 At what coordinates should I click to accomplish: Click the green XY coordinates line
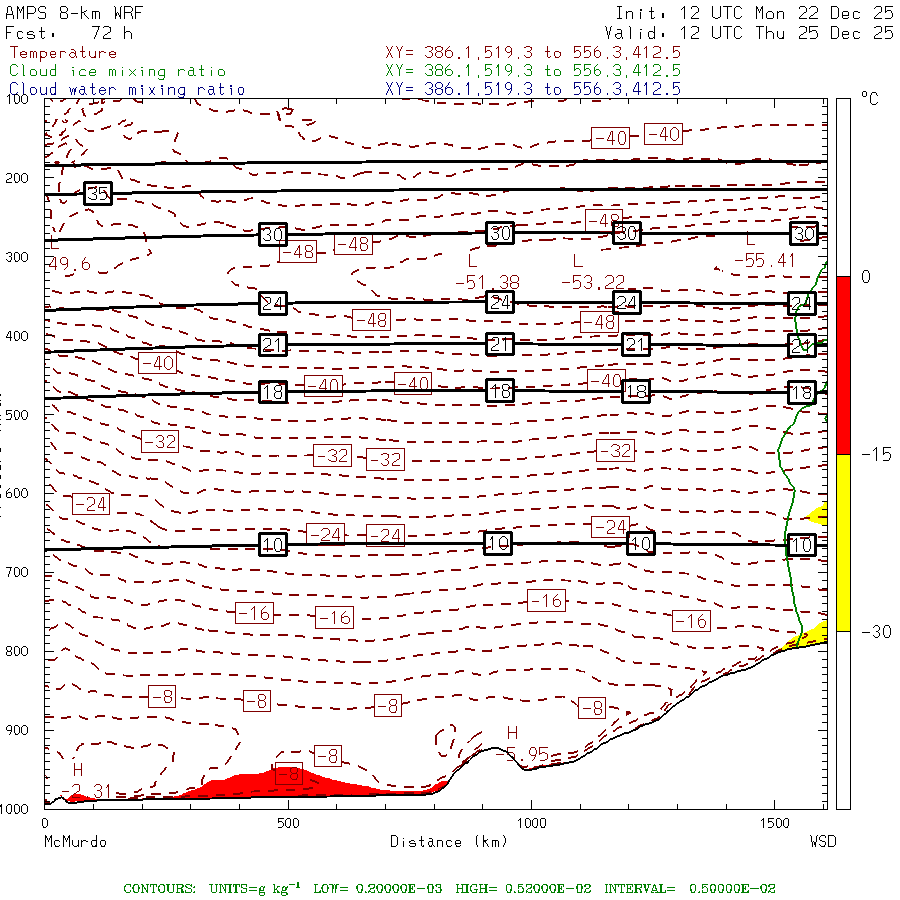point(533,71)
